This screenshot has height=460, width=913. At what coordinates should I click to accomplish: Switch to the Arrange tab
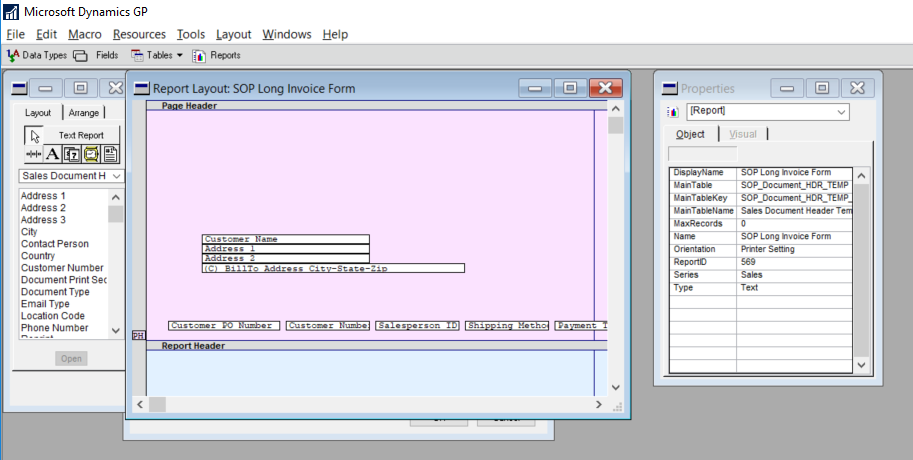tap(84, 113)
